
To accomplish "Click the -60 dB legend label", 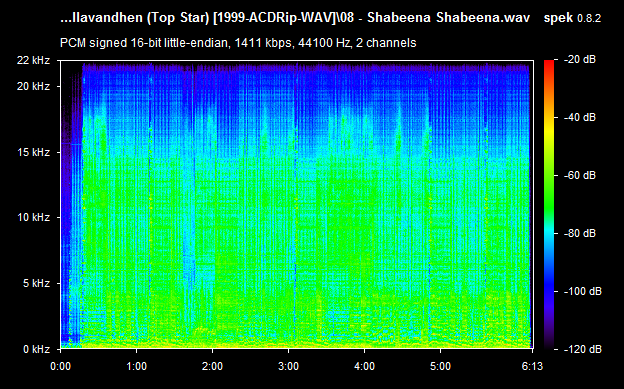I will point(580,175).
